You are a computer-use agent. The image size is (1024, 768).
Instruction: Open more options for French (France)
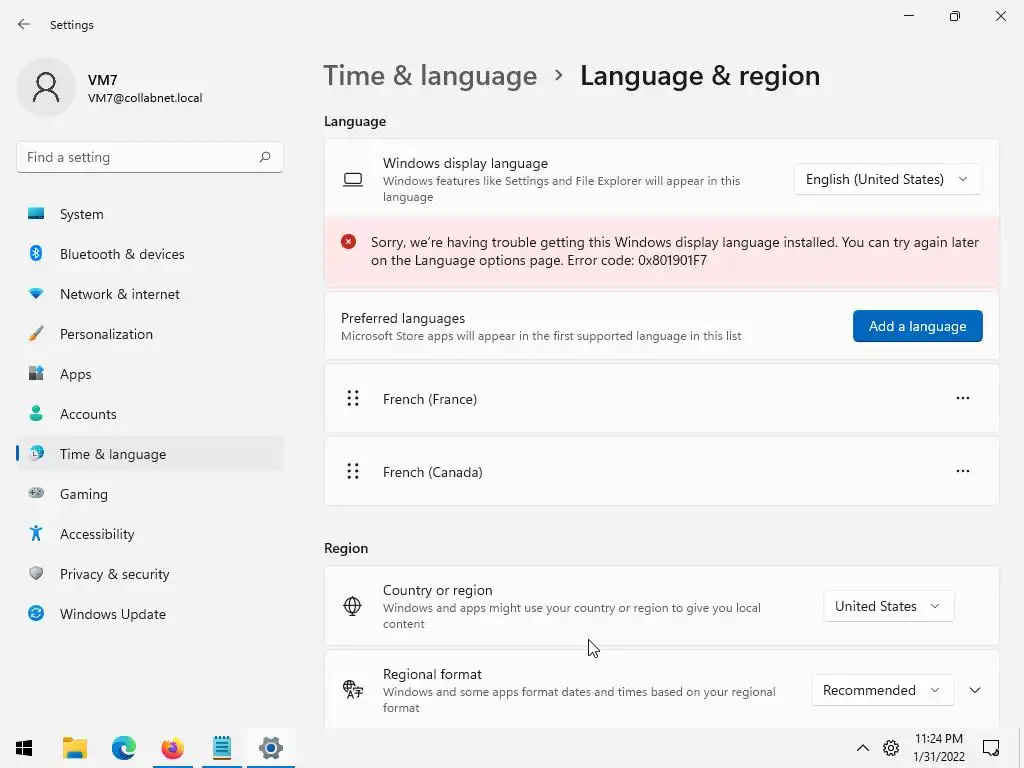[x=963, y=398]
